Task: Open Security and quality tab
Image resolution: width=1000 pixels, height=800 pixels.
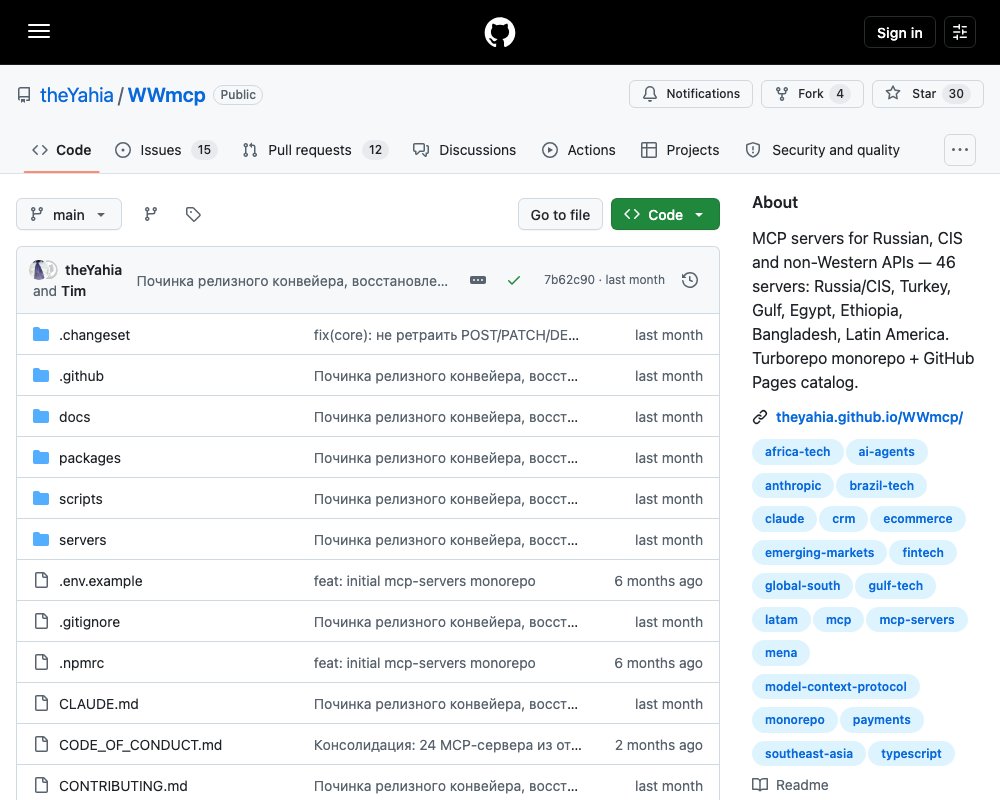Action: click(823, 150)
